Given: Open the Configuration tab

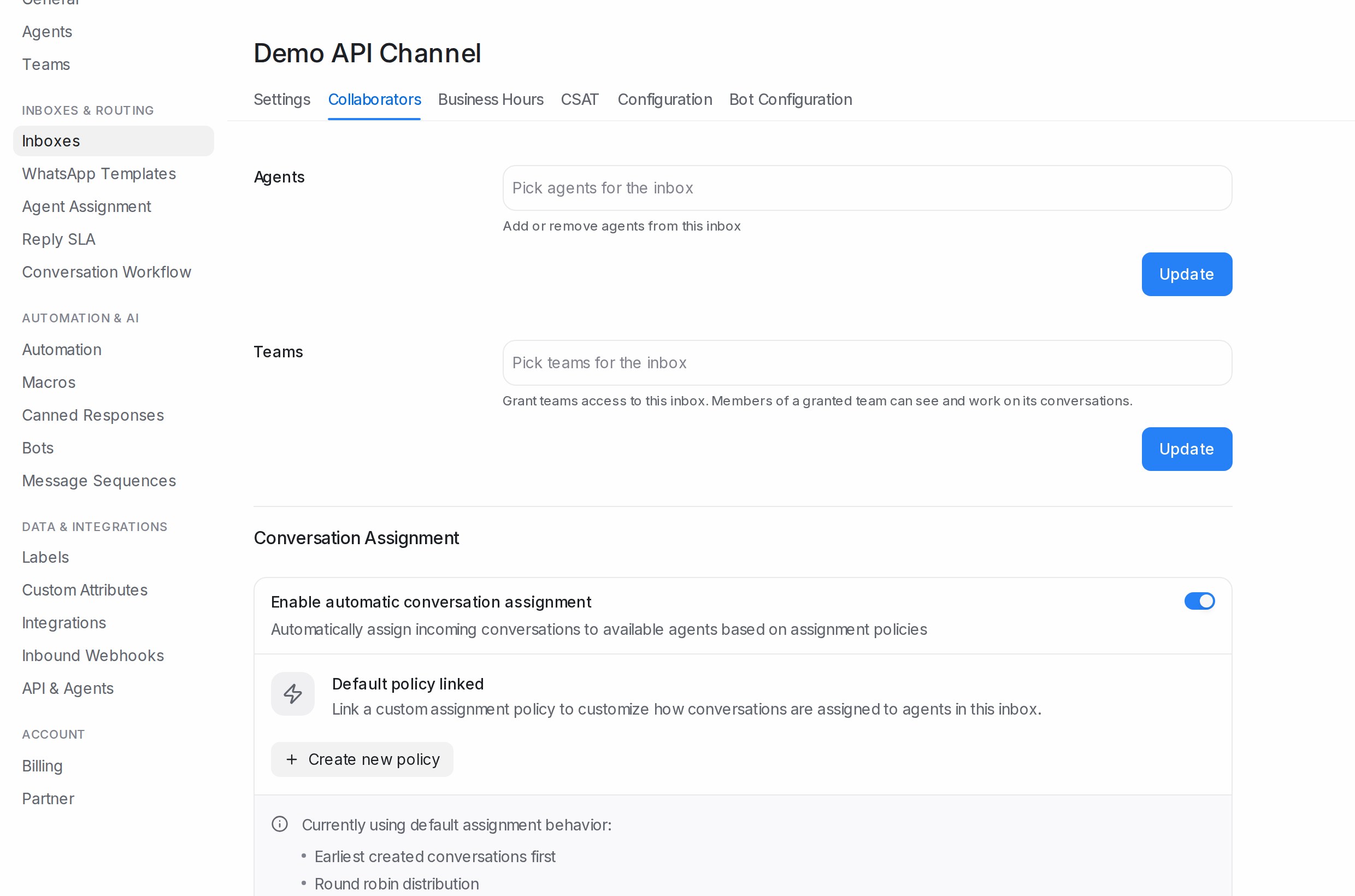Looking at the screenshot, I should [x=664, y=99].
